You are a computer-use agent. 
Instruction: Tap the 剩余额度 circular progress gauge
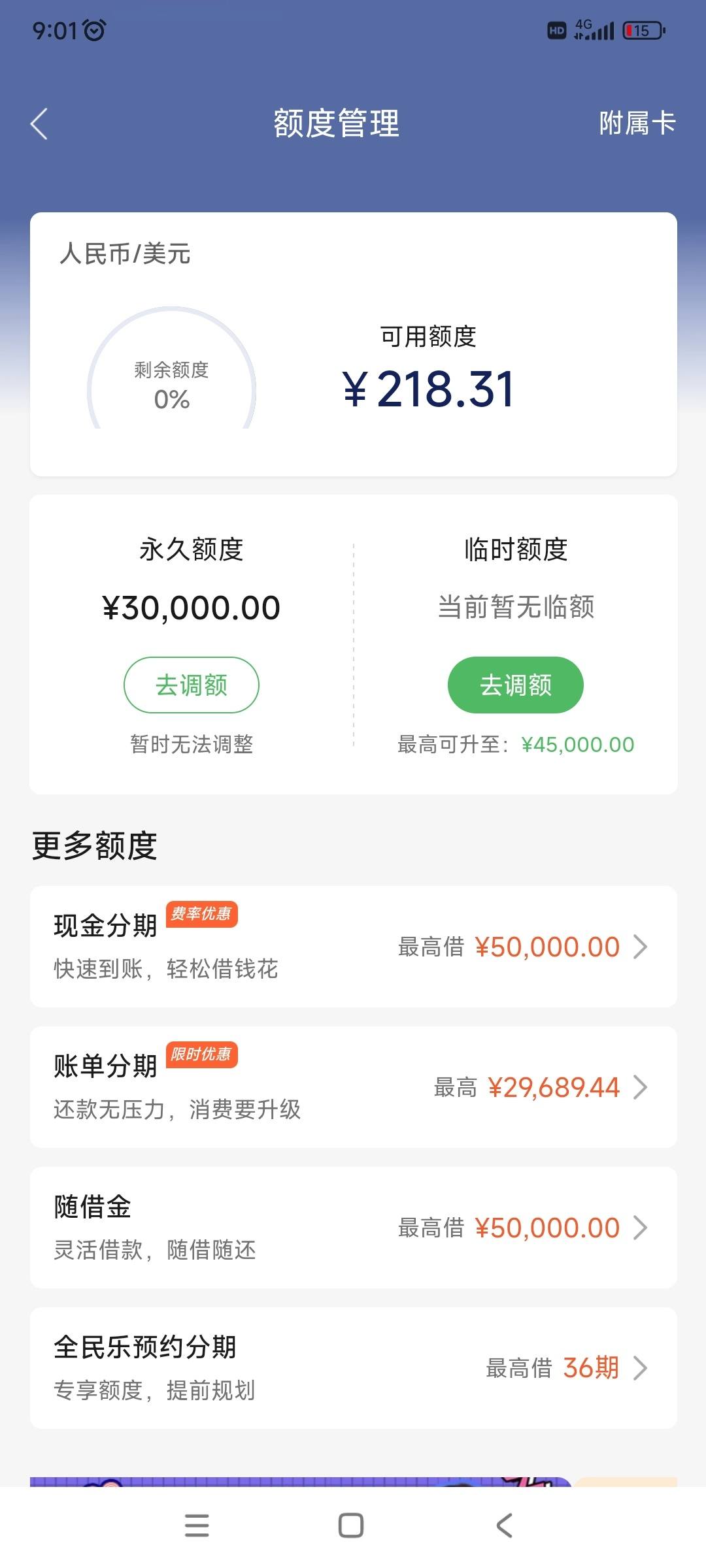pos(171,368)
